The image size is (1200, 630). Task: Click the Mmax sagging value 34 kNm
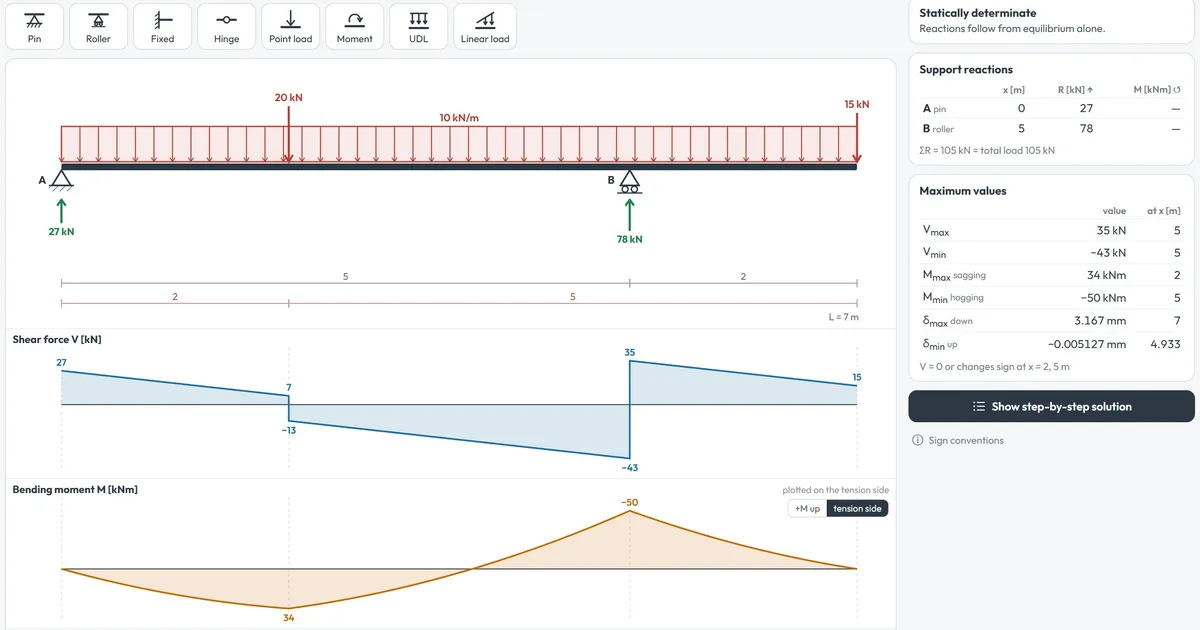click(x=1107, y=275)
